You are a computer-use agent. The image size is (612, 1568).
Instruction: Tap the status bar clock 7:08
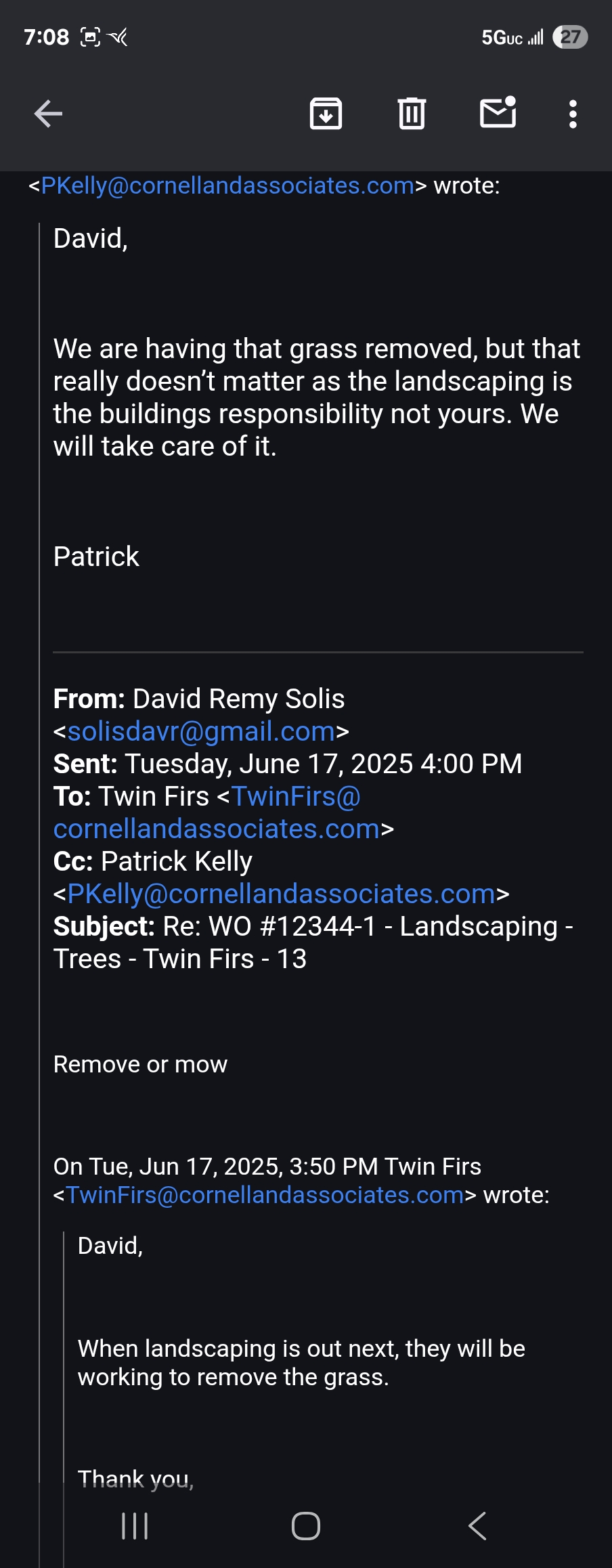tap(46, 37)
